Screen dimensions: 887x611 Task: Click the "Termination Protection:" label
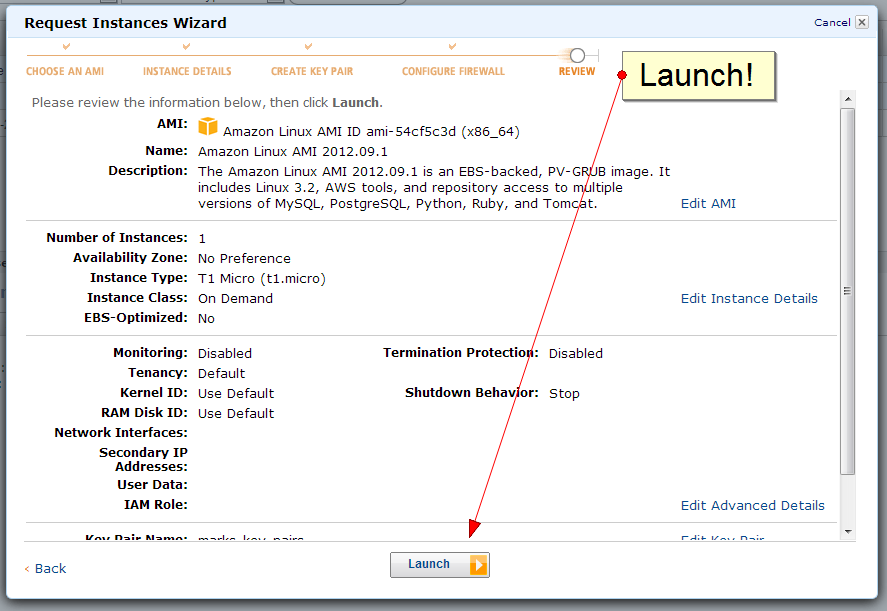click(461, 353)
